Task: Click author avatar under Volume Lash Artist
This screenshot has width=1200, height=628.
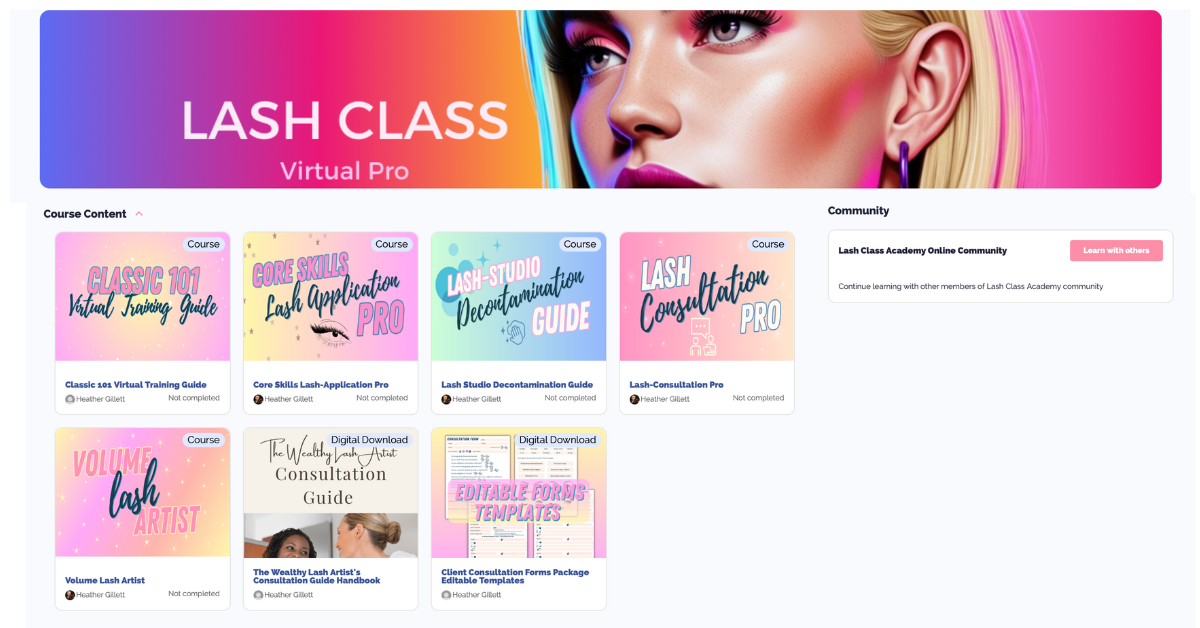Action: click(70, 595)
